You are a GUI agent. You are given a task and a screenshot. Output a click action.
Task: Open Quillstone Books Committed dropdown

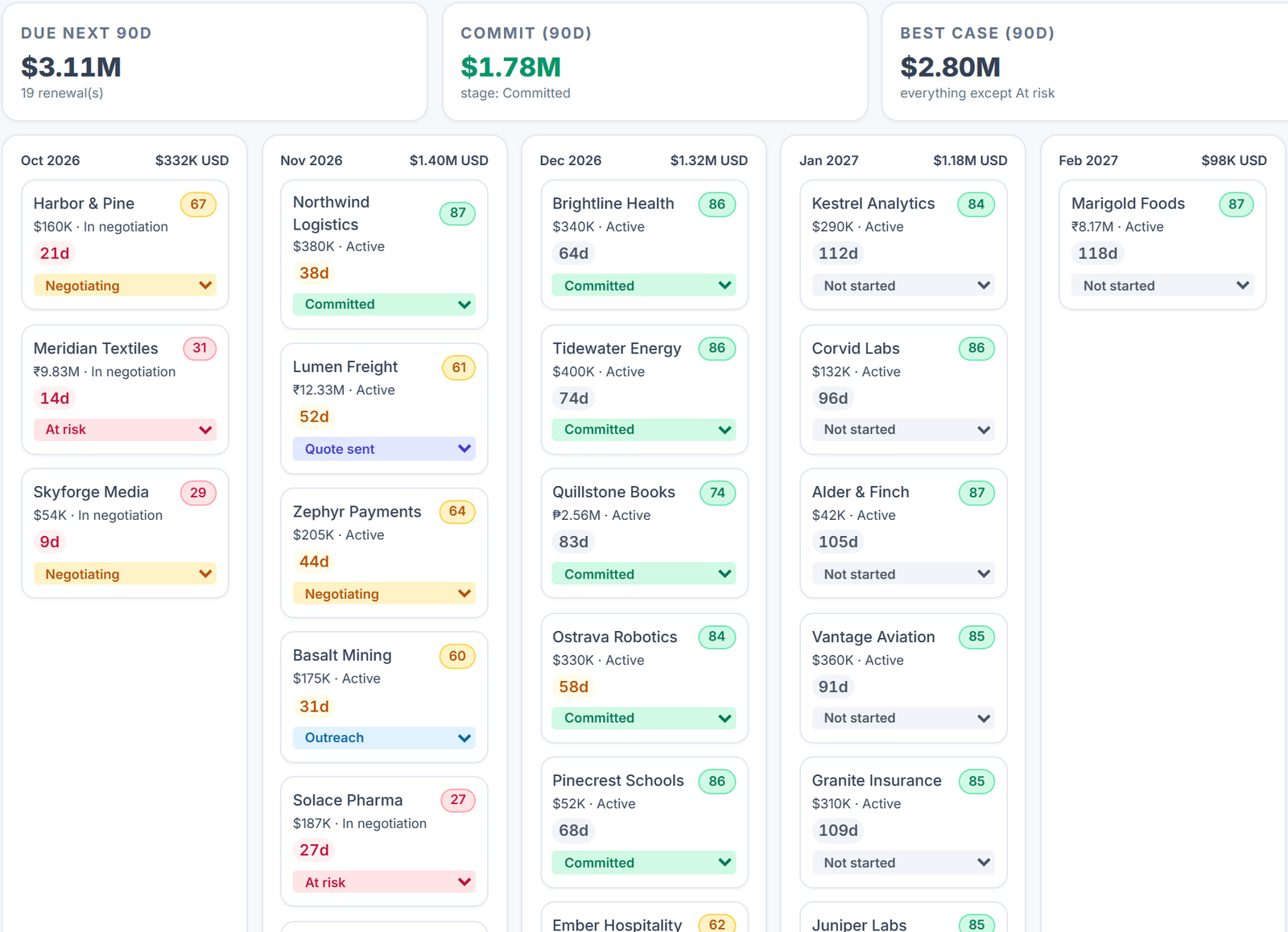point(644,574)
